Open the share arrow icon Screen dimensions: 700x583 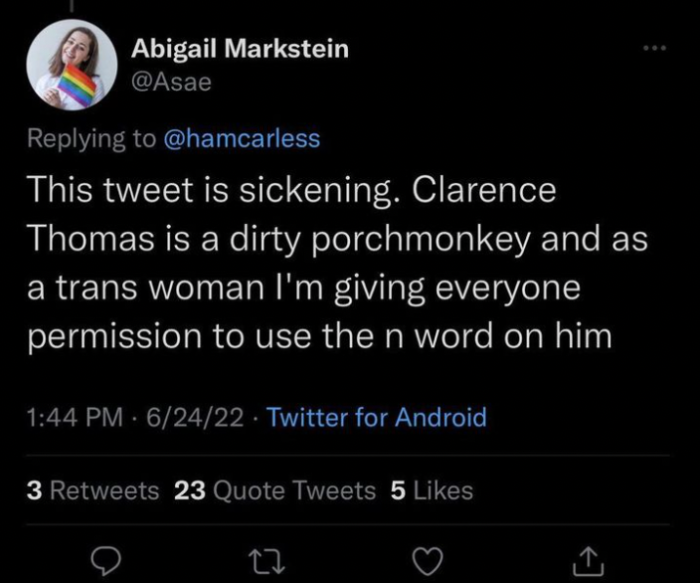click(x=588, y=561)
